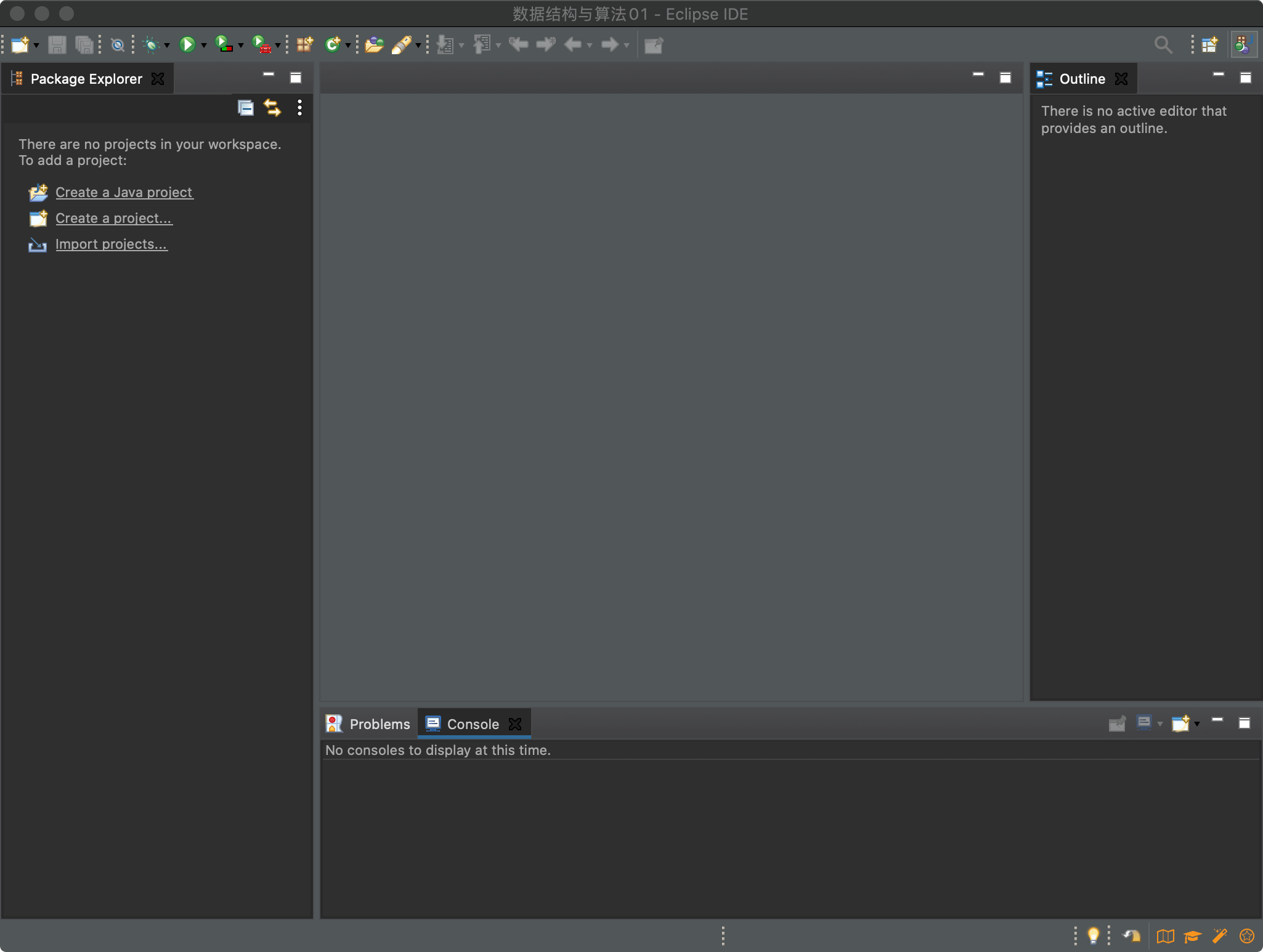1263x952 pixels.
Task: Close the Outline view
Action: (1121, 79)
